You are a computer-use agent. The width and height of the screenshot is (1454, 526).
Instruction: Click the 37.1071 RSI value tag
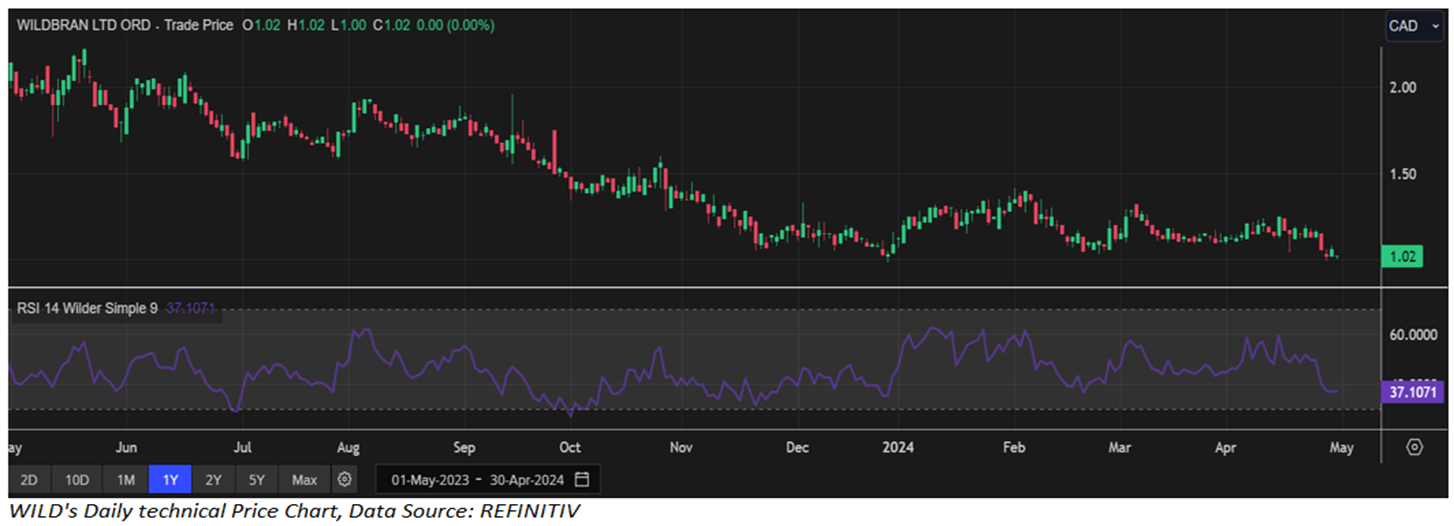[1414, 392]
